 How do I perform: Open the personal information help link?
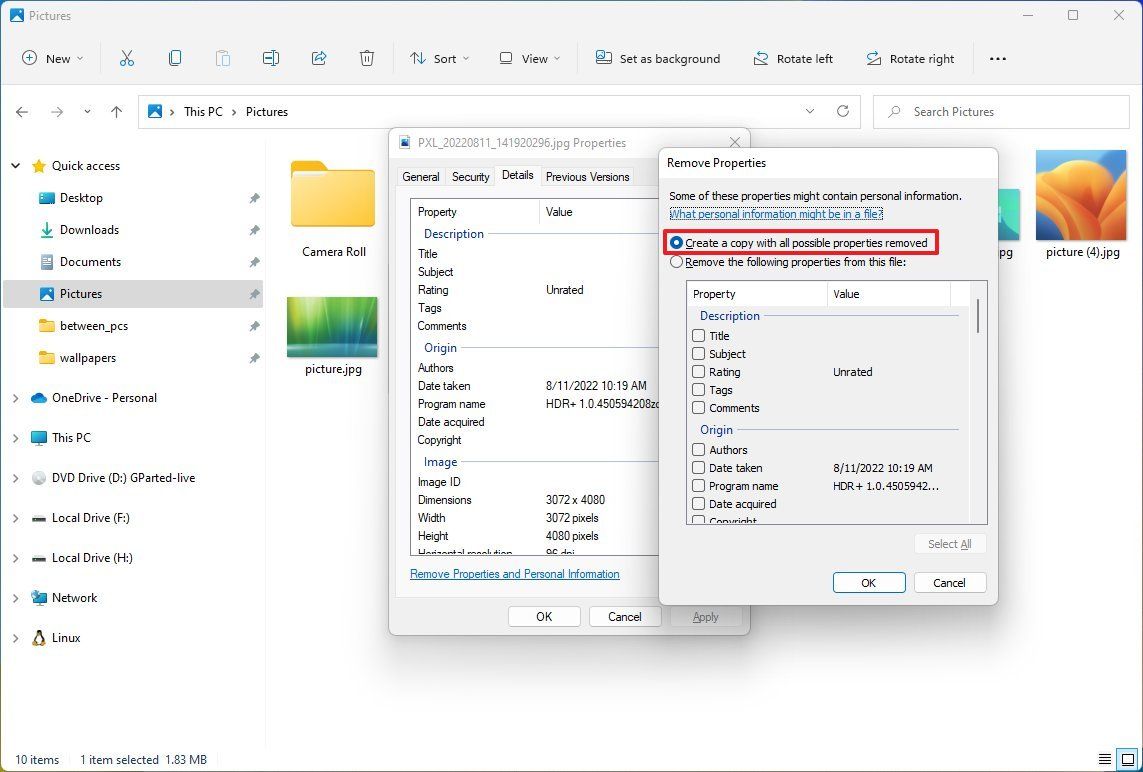[x=776, y=213]
